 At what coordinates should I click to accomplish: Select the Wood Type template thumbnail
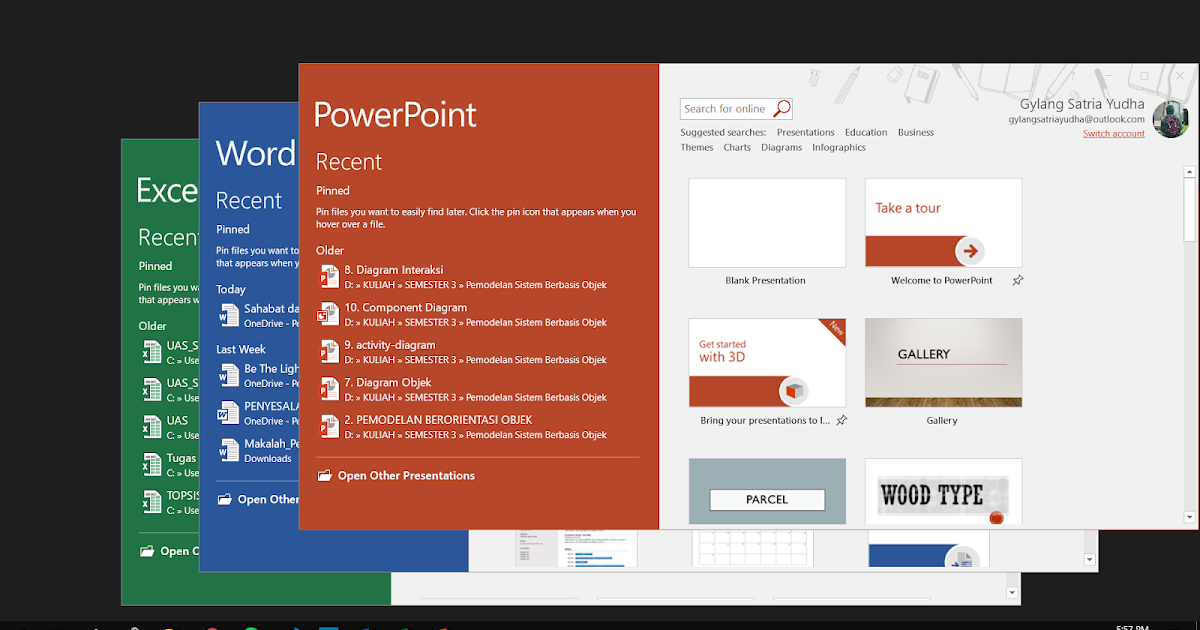coord(943,492)
